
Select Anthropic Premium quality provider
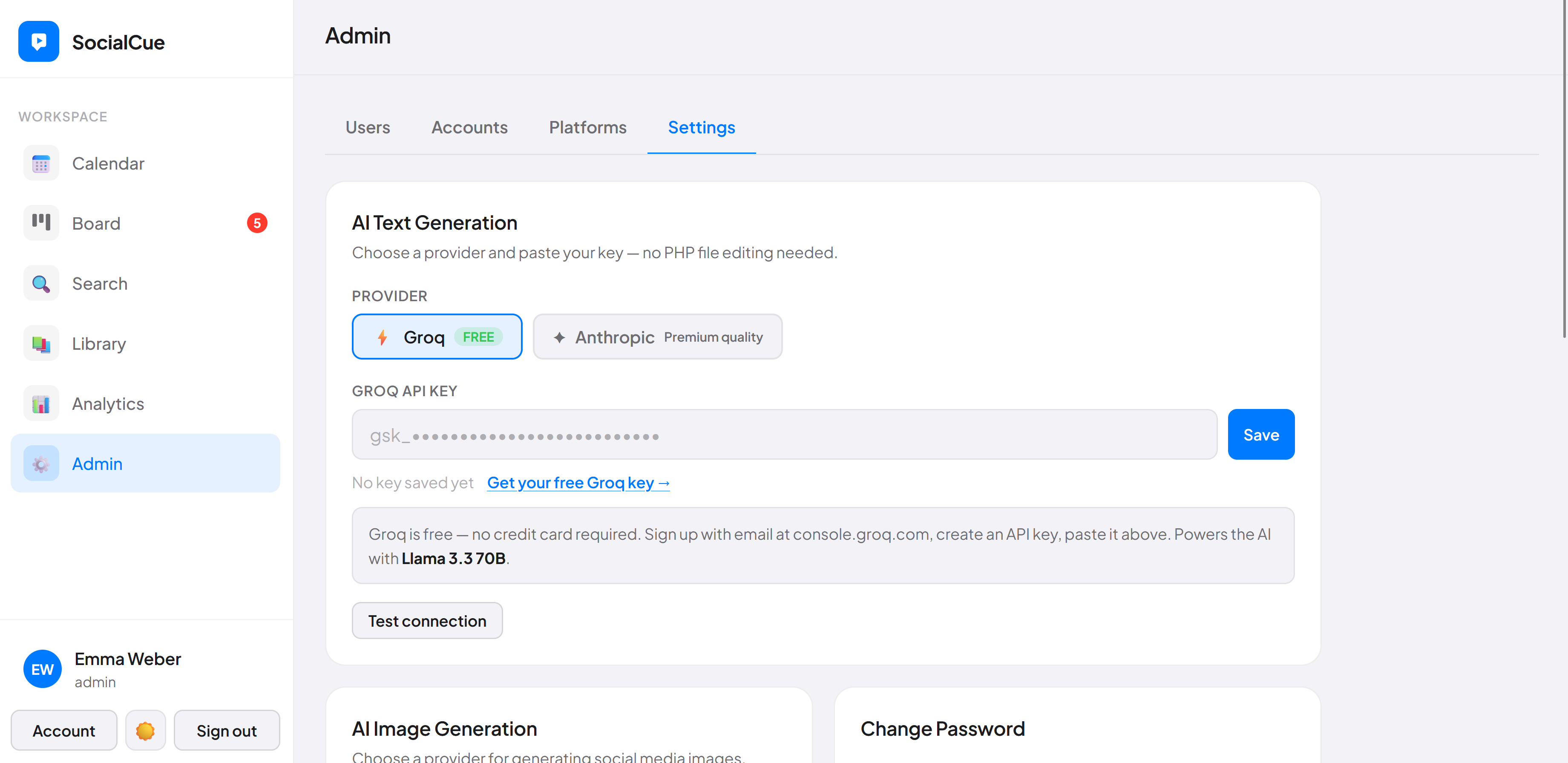pos(657,336)
